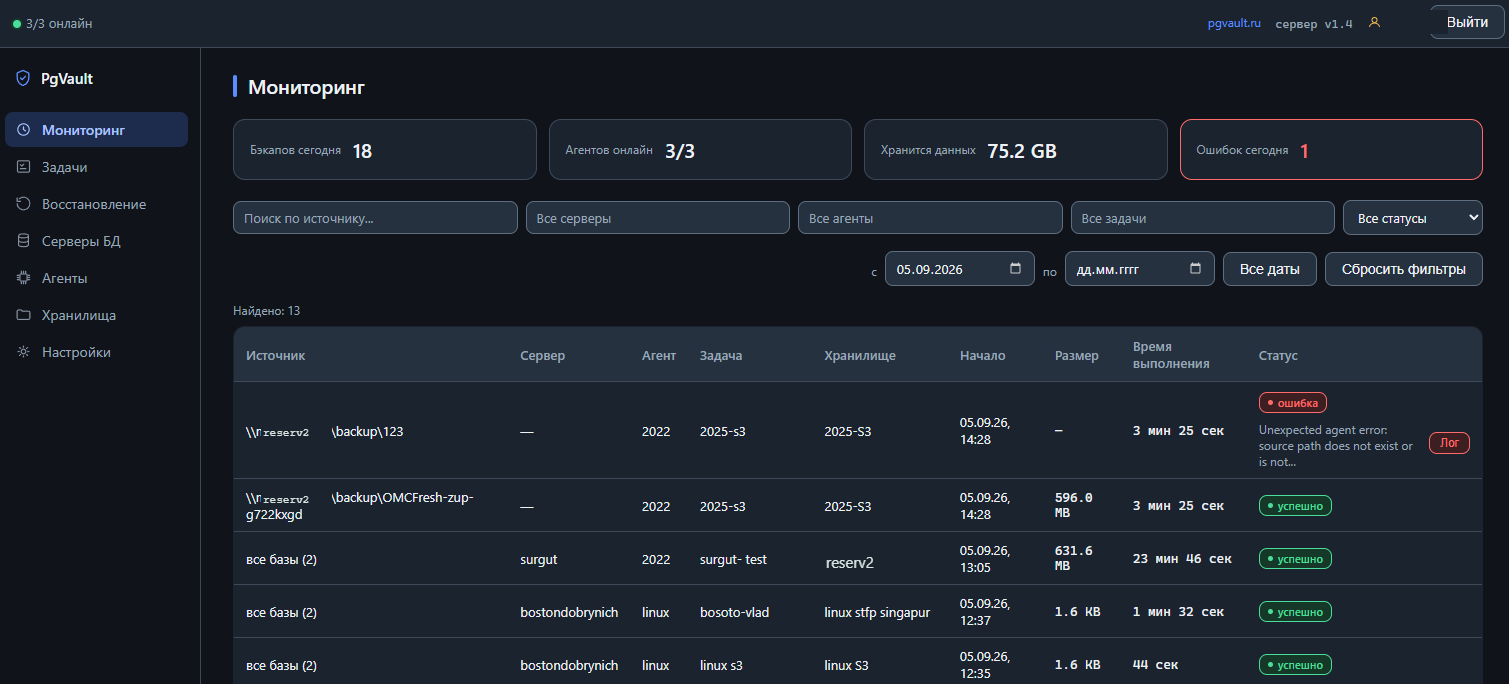Click the clock icon next to Мониторинг
The height and width of the screenshot is (684, 1509).
[x=23, y=130]
